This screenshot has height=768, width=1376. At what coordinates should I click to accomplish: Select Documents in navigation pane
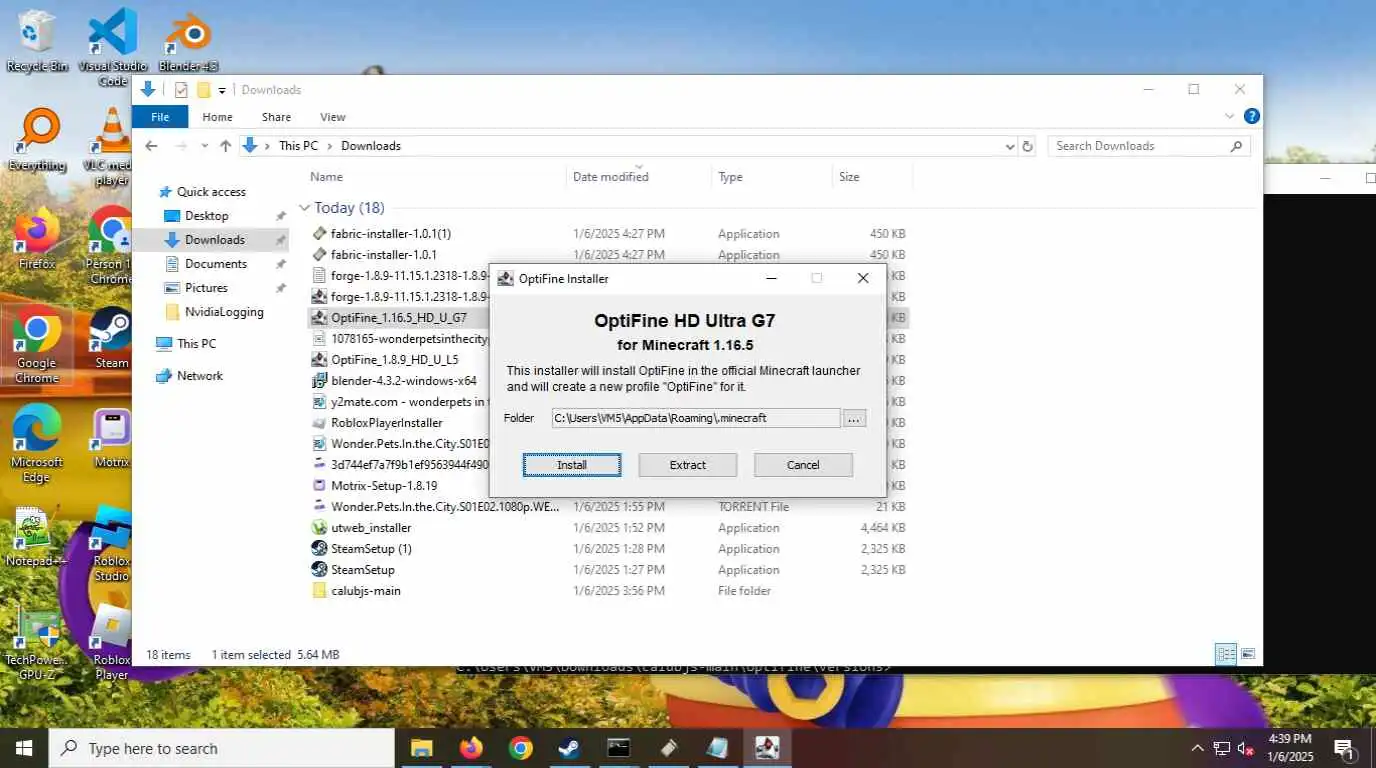click(216, 264)
